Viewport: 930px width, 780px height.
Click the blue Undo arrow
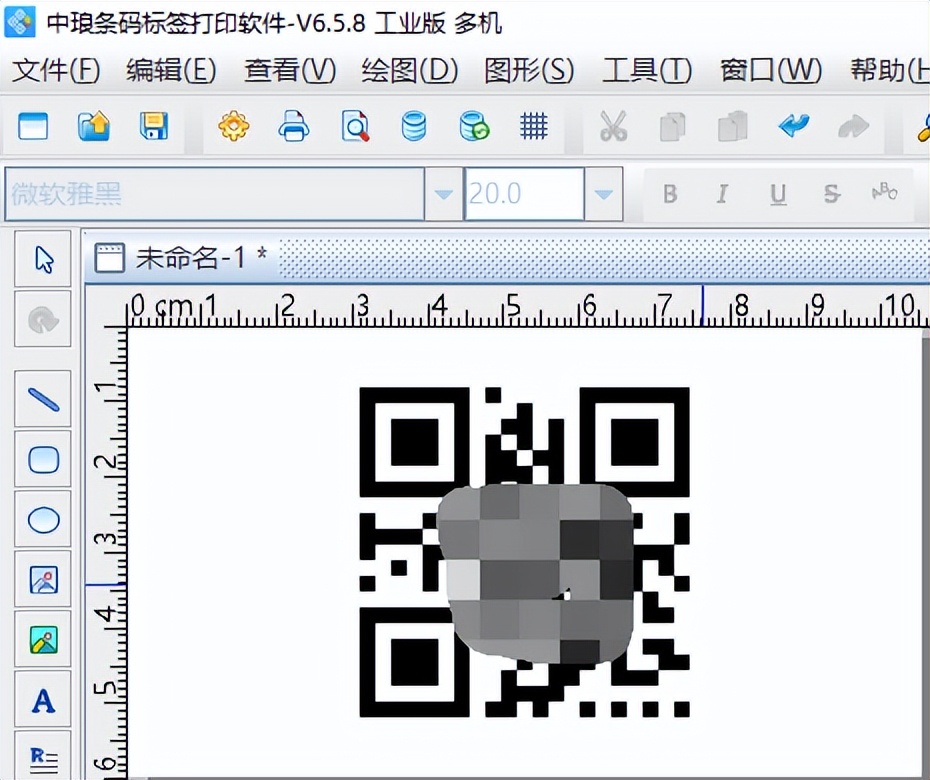(x=794, y=125)
